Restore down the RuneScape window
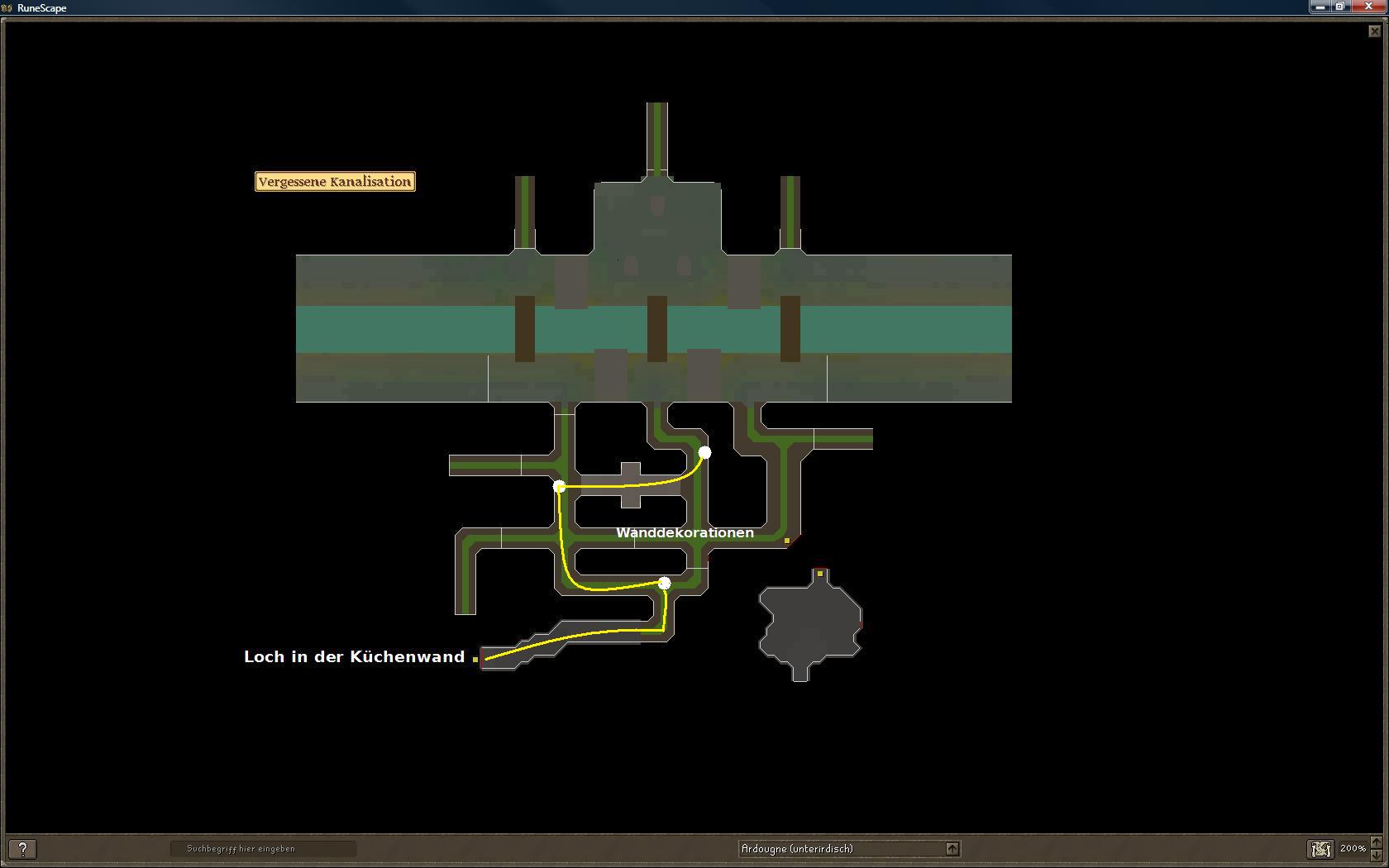 coord(1340,7)
